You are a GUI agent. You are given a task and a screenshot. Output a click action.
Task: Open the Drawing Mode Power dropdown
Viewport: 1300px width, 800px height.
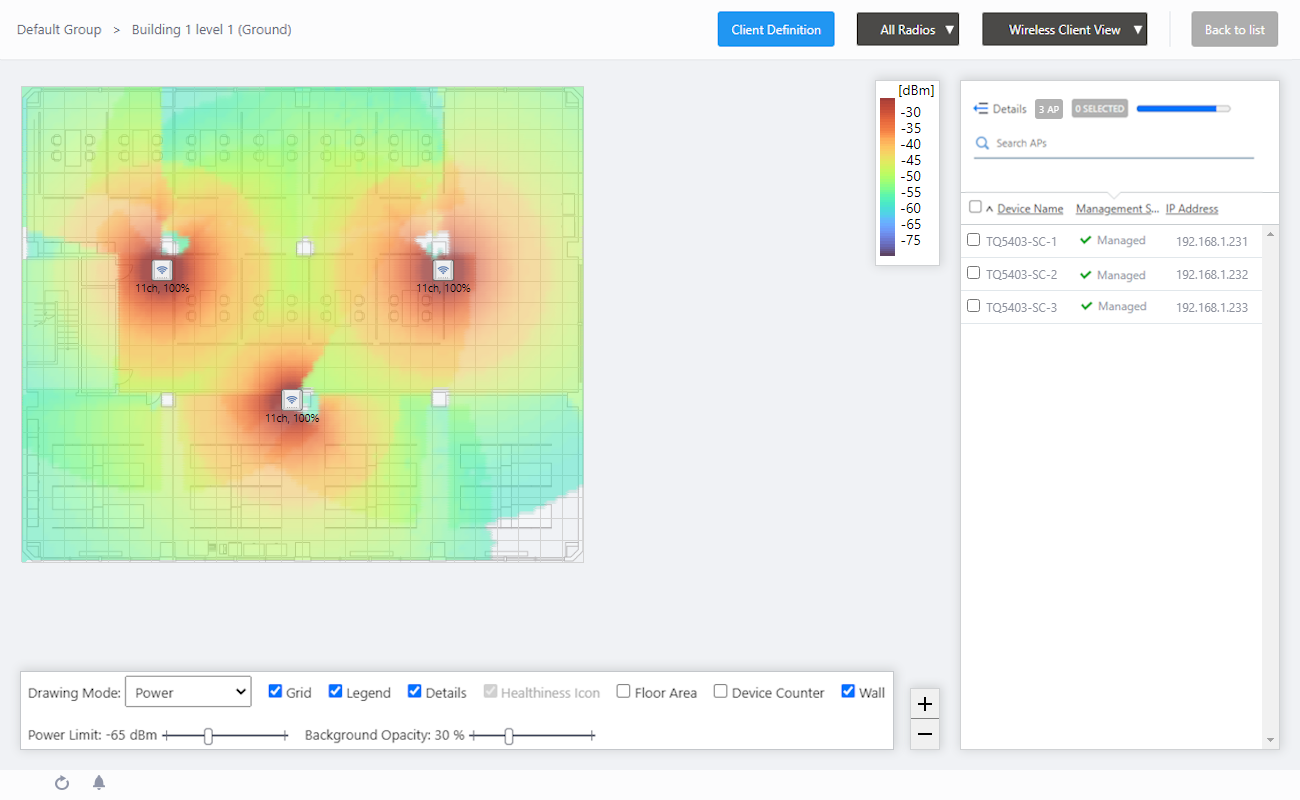tap(188, 692)
